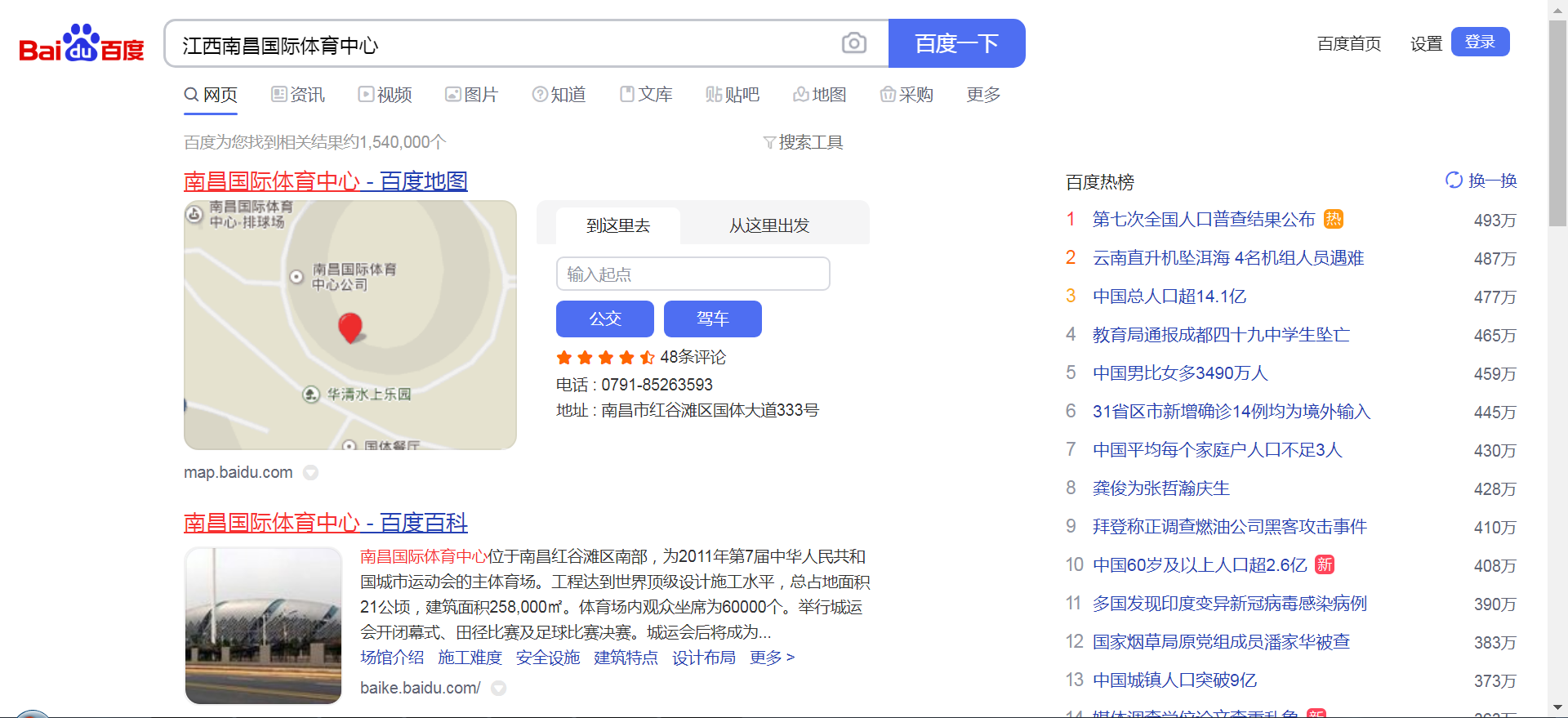Open hot item 教育局通报成都四十九中学生坠亡

pos(1221,334)
